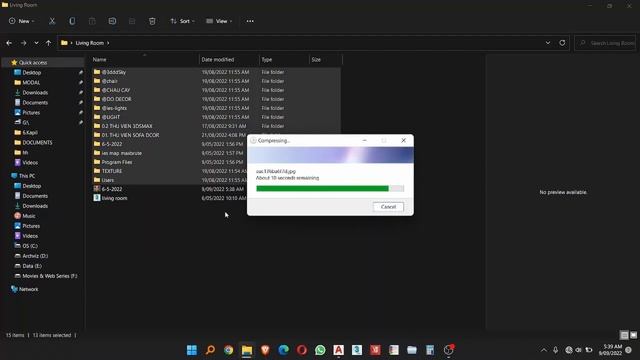
Task: Select 01. THU VIEN SOFA DCOR folder
Action: coord(130,135)
